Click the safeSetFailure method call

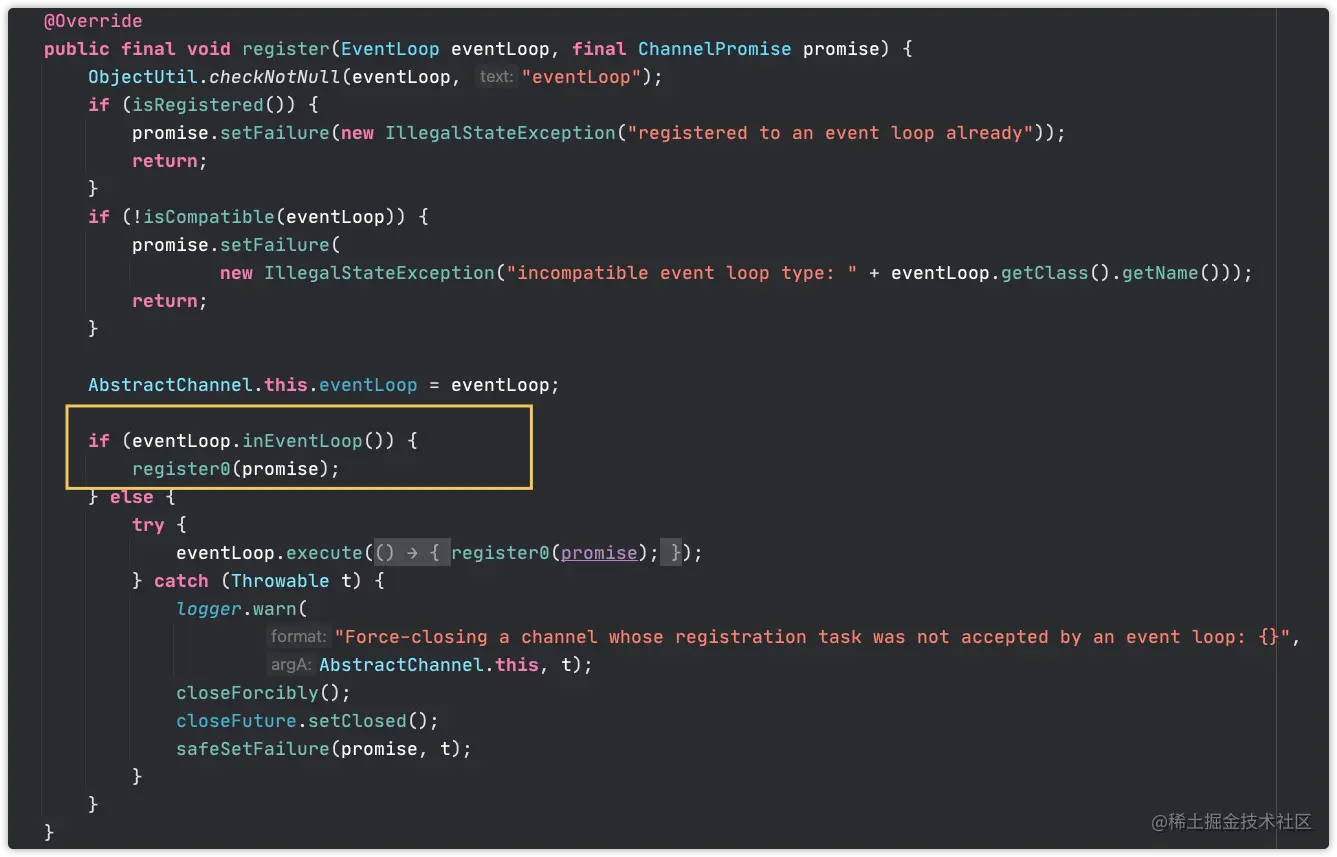click(x=253, y=749)
